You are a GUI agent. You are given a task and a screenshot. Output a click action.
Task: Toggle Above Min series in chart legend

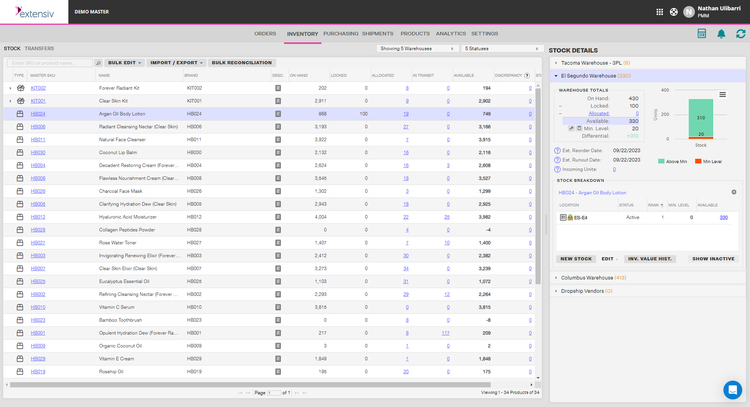673,162
